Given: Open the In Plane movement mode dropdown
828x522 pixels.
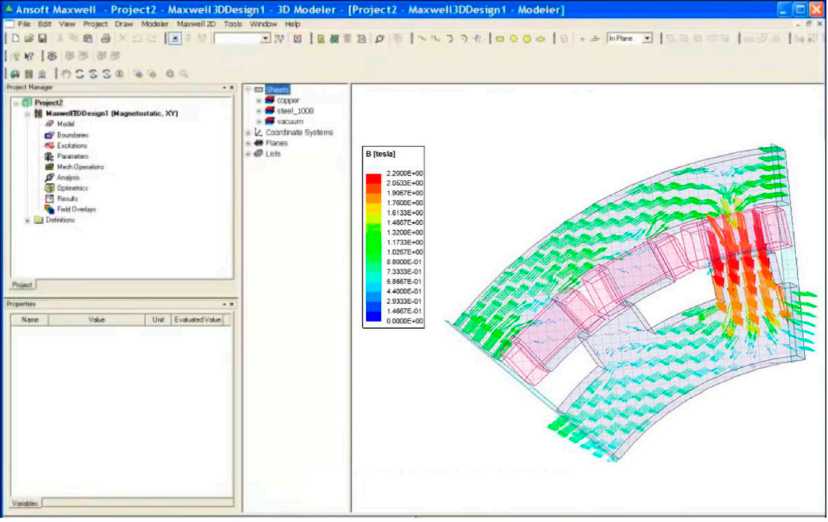Looking at the screenshot, I should [x=647, y=38].
